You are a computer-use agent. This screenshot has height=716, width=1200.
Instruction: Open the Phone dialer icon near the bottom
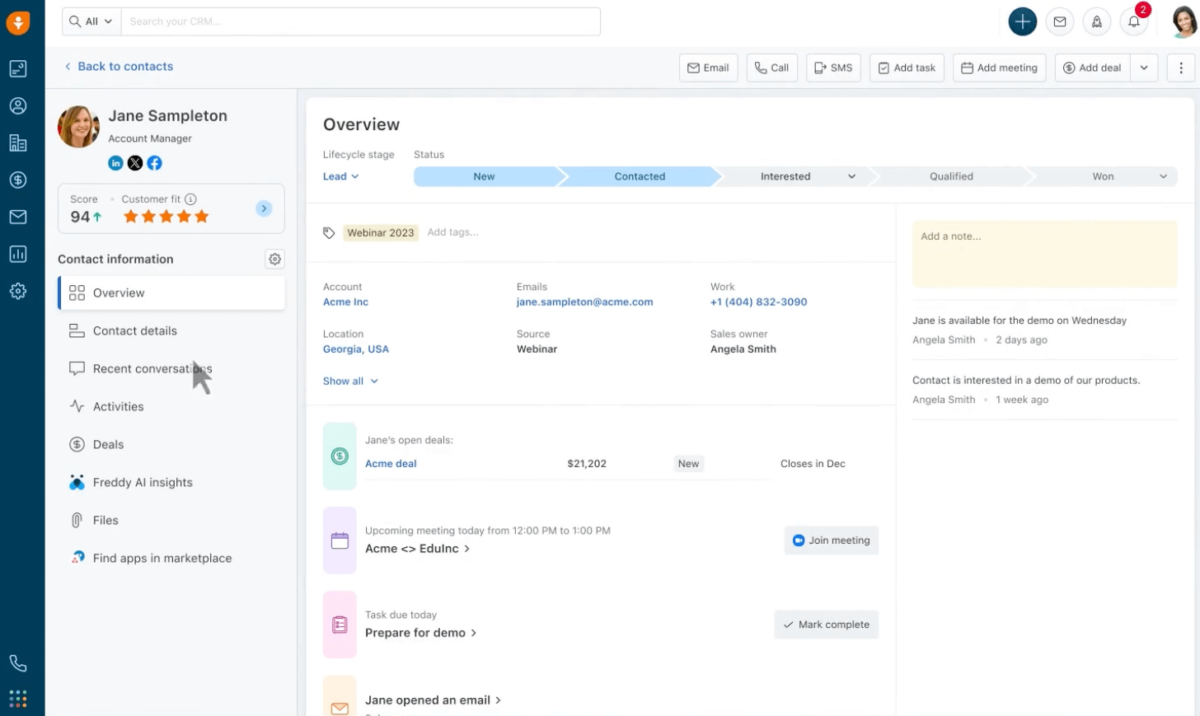click(x=18, y=662)
